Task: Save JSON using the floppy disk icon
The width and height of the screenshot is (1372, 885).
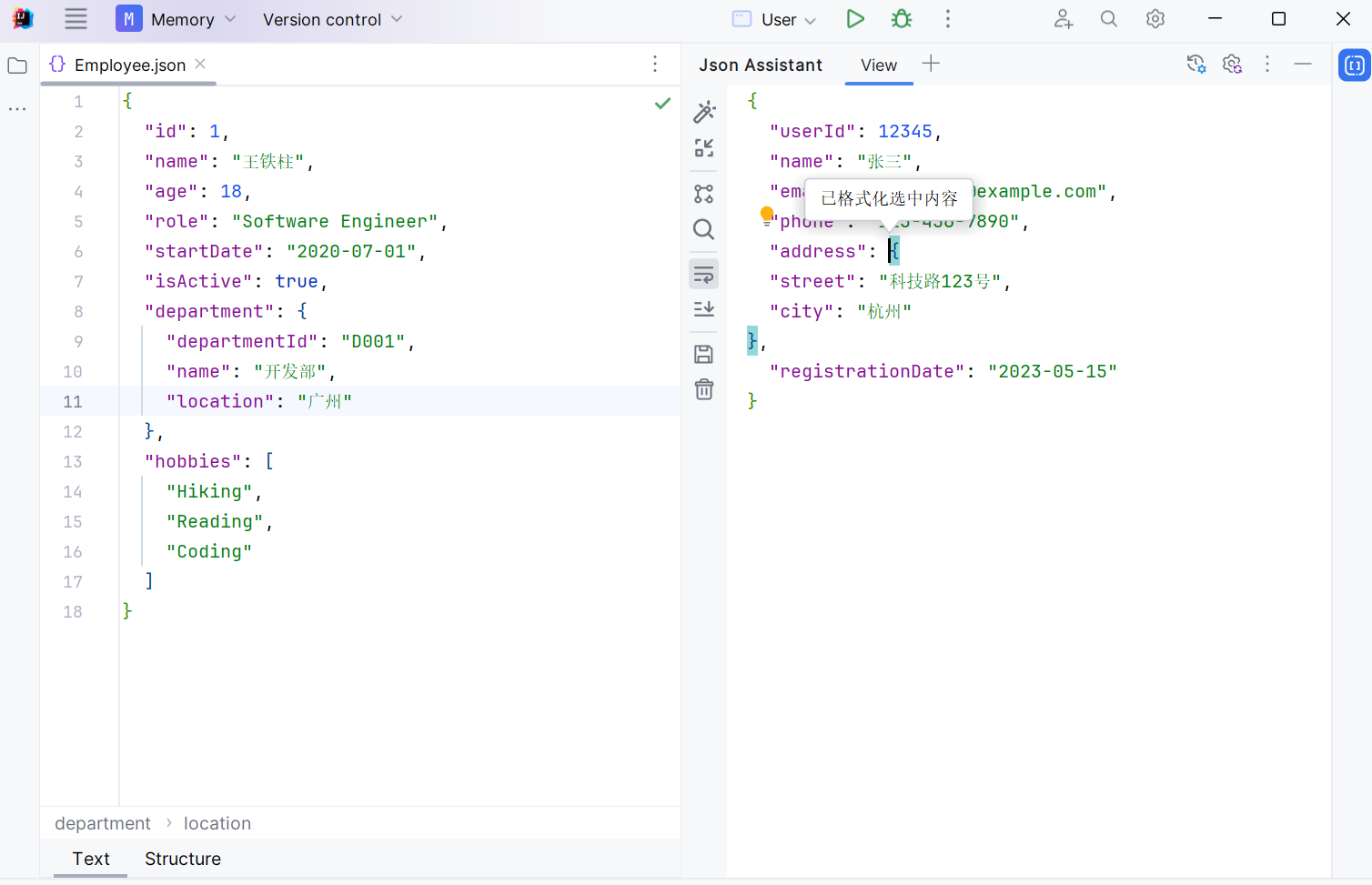Action: [x=704, y=355]
